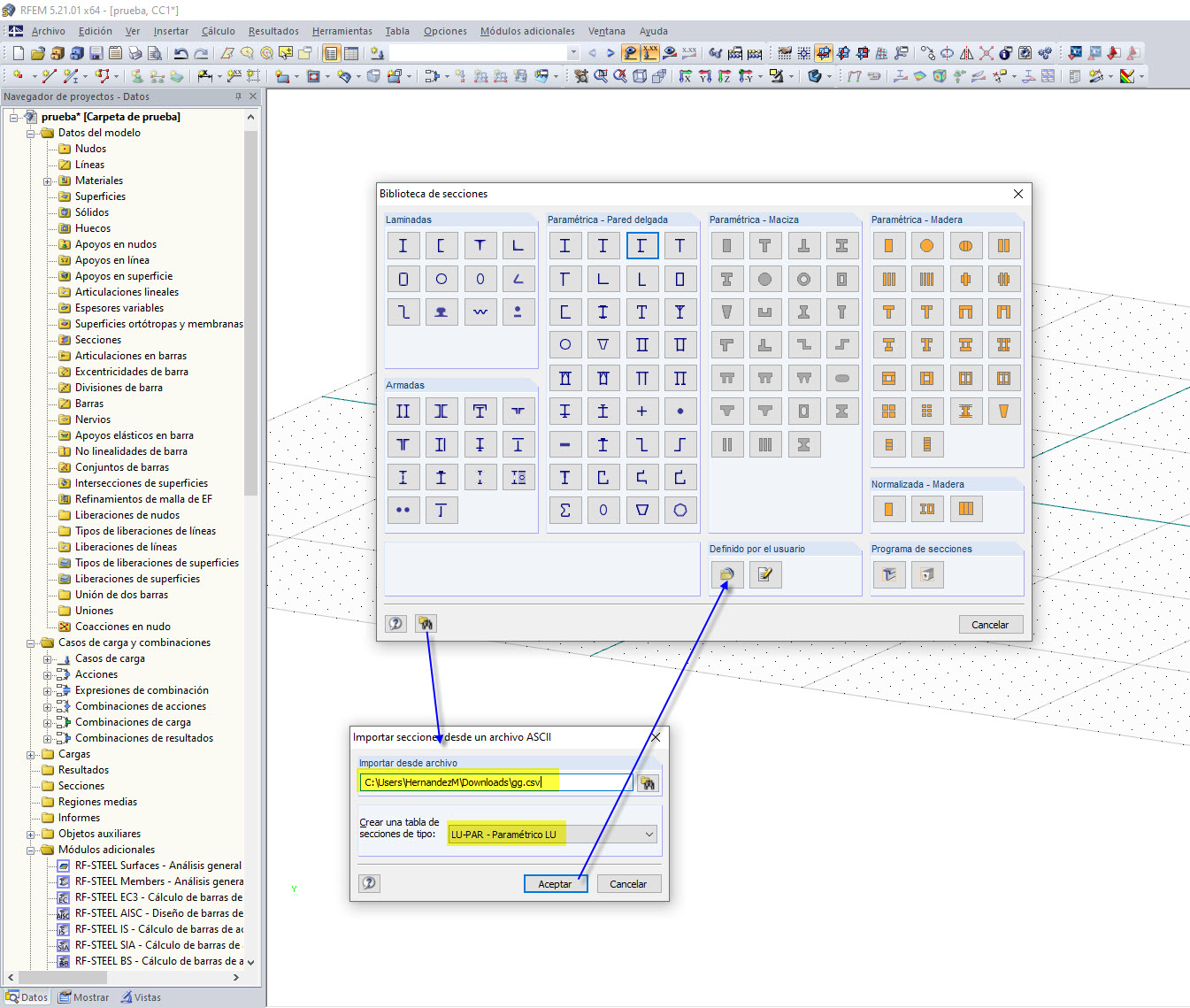Select the solid circle section in Paramétrica - Maciza
The image size is (1190, 1008).
[764, 279]
